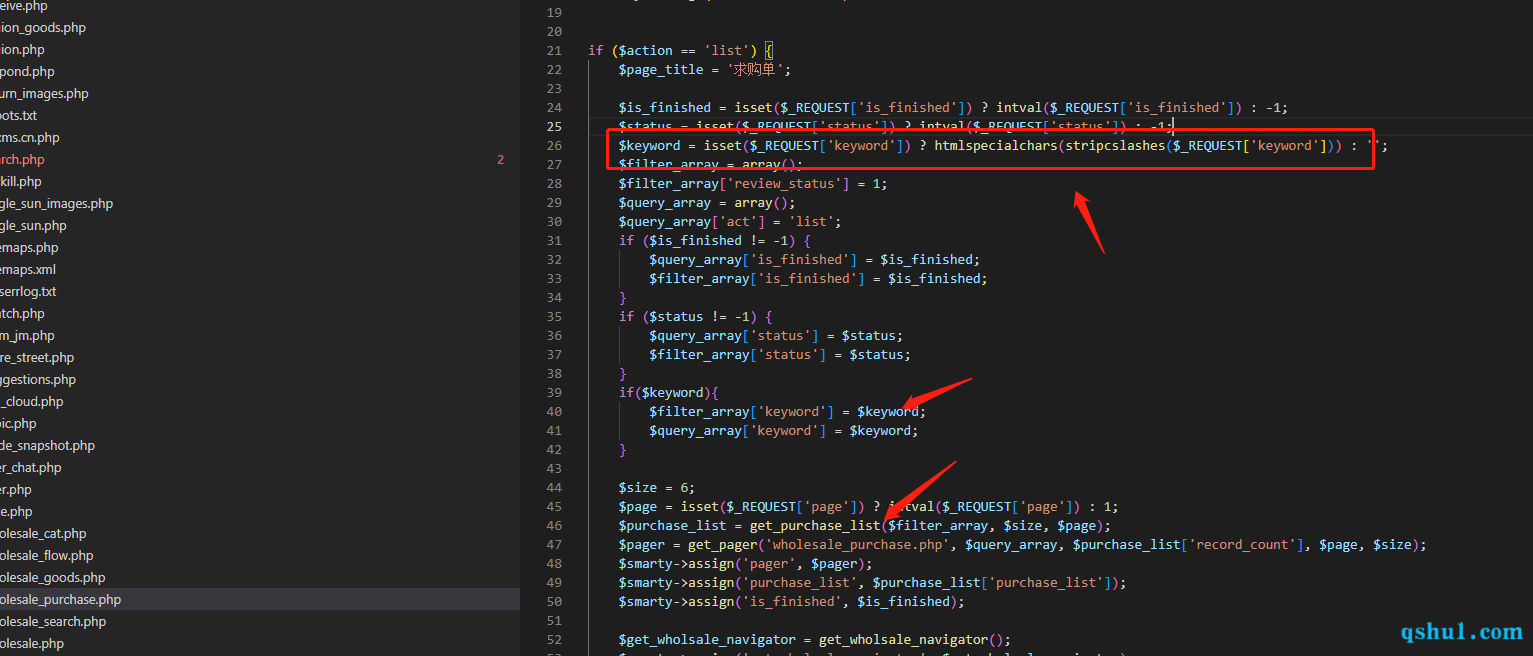Open the serrlog.txt file entry
Image resolution: width=1533 pixels, height=656 pixels.
click(x=28, y=292)
